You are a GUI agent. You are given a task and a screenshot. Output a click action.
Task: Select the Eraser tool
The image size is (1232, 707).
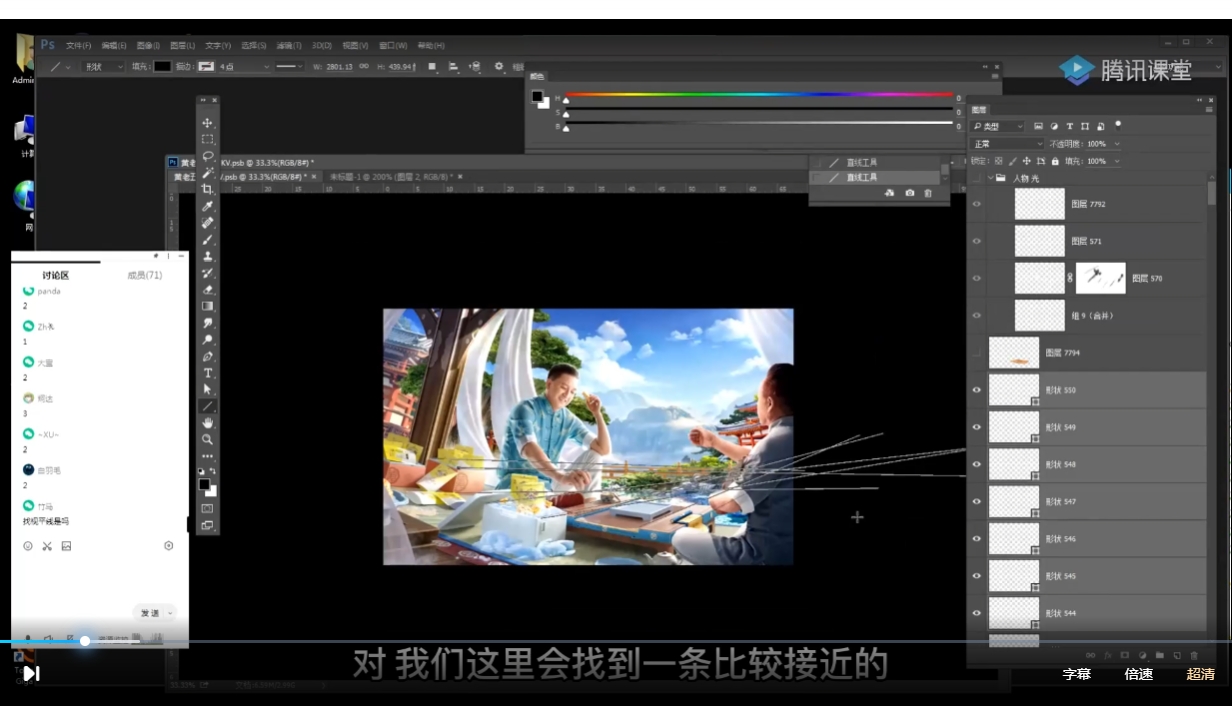click(208, 289)
